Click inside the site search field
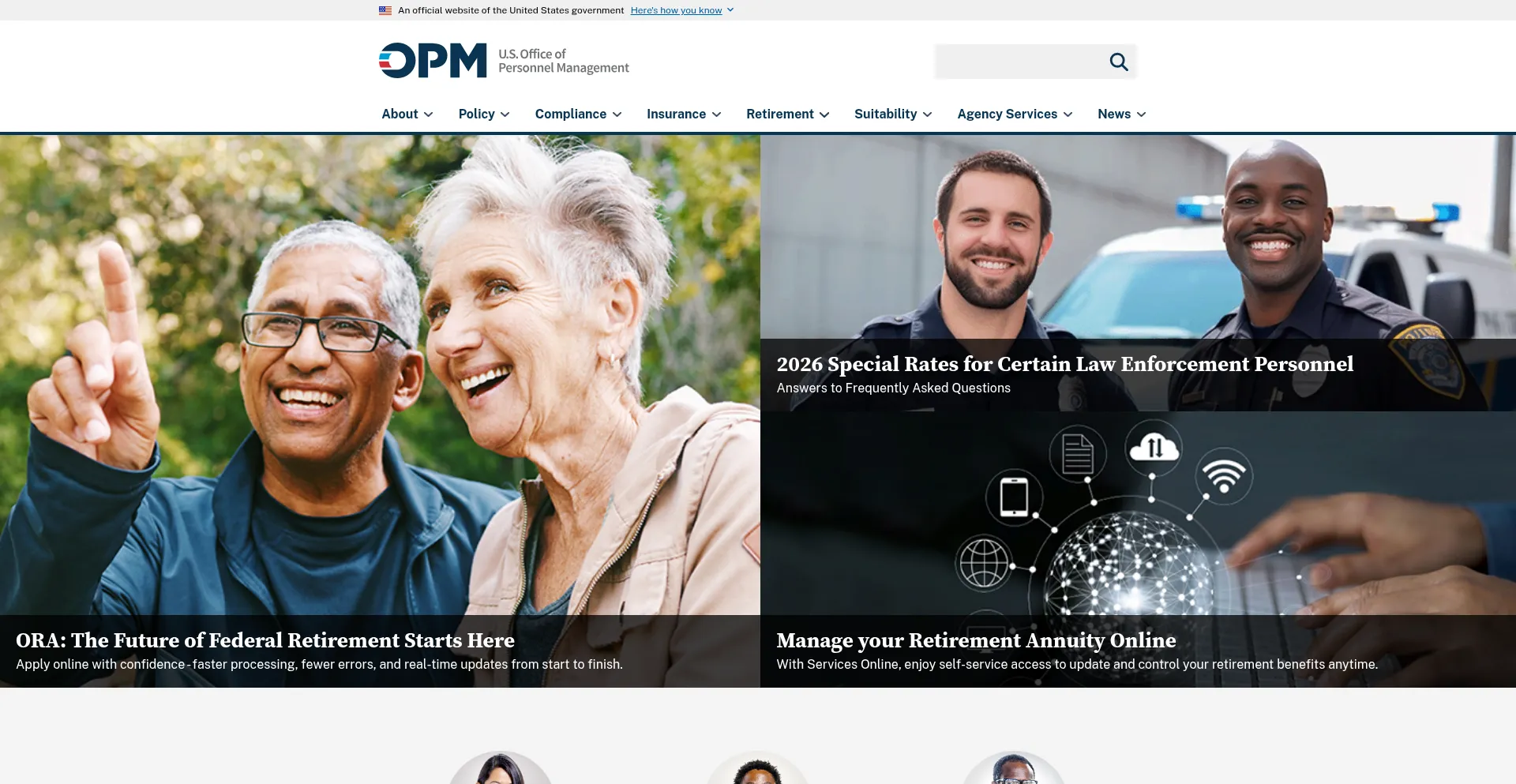 1019,62
